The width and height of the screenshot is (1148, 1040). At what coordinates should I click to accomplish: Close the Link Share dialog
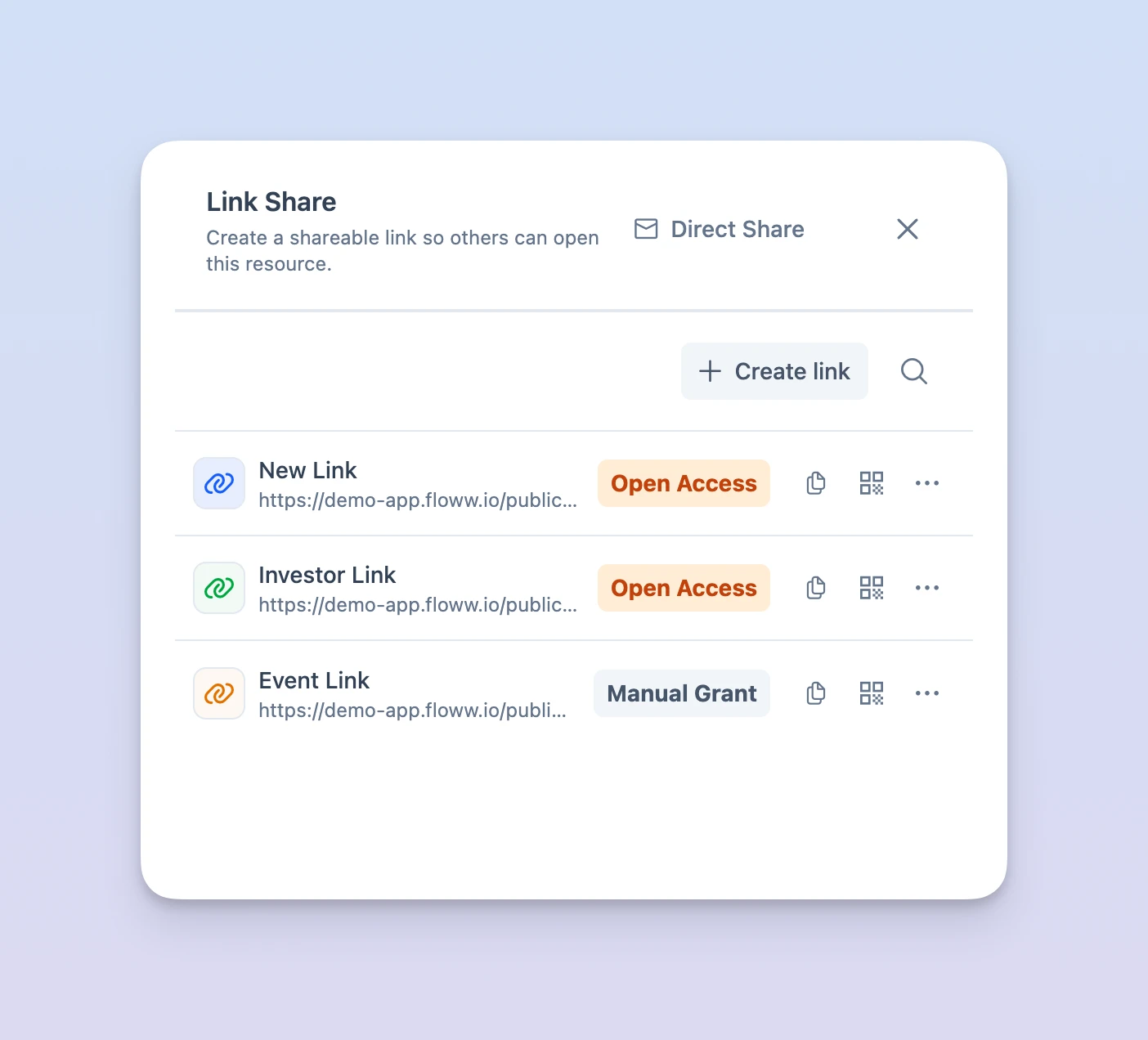click(908, 229)
